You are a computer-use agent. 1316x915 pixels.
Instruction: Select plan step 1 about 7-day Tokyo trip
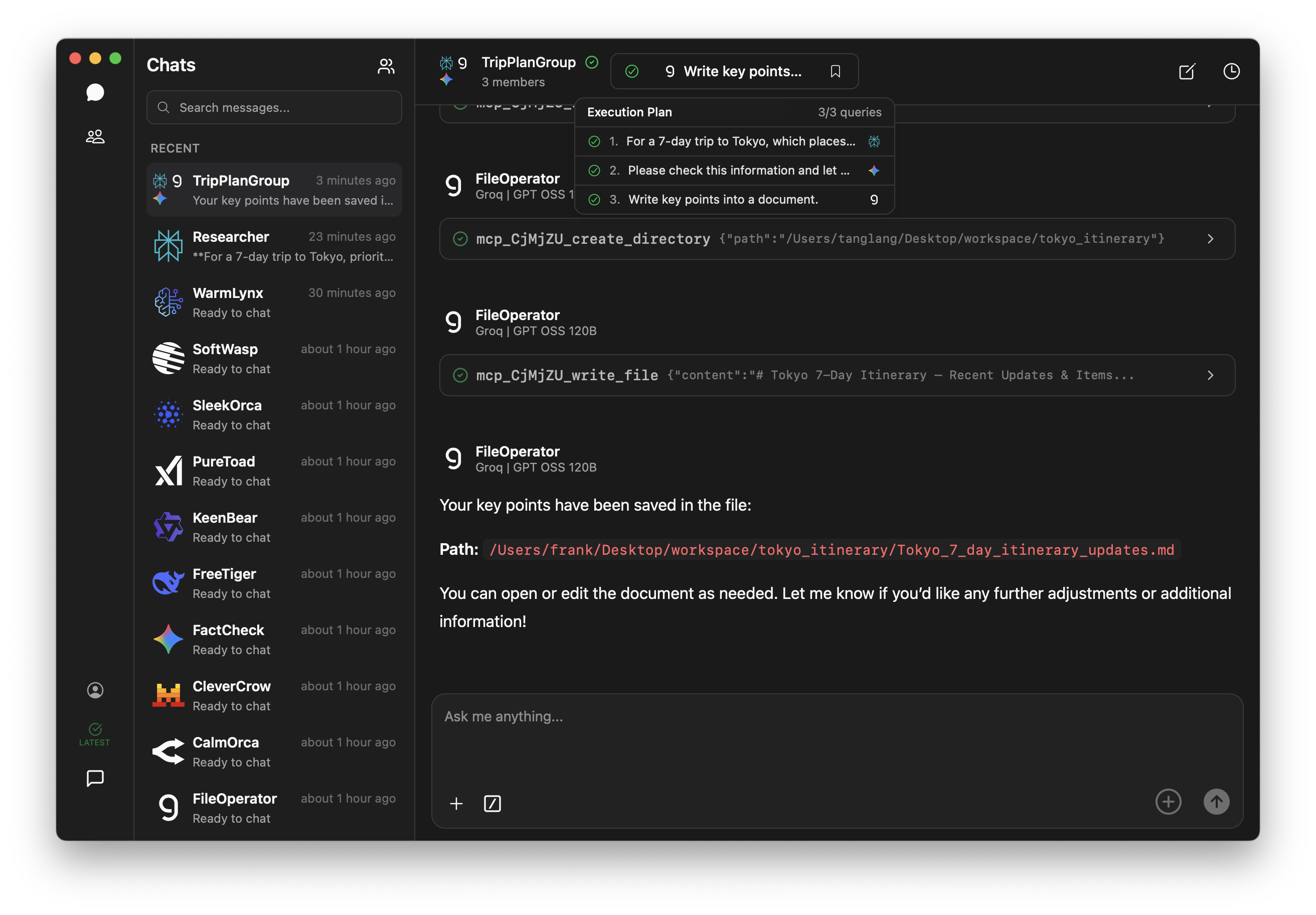click(x=734, y=141)
